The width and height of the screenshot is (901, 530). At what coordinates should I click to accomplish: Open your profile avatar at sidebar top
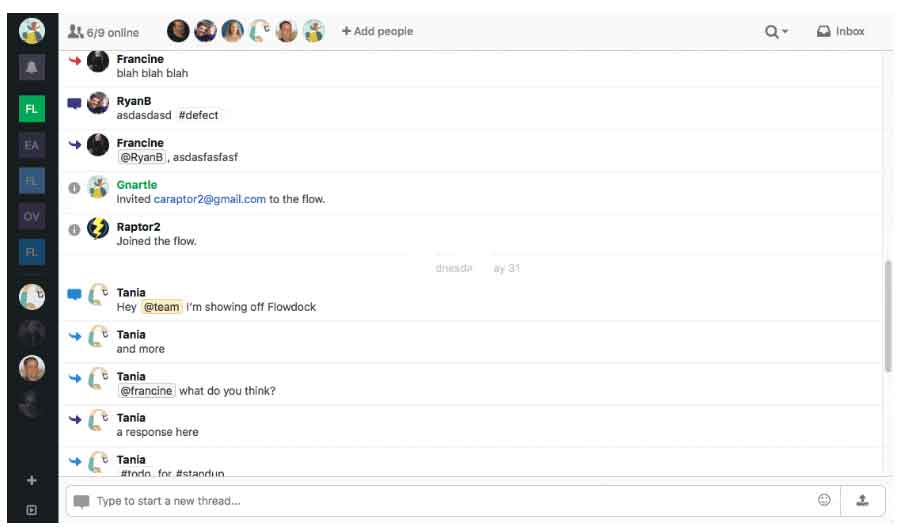click(x=32, y=30)
